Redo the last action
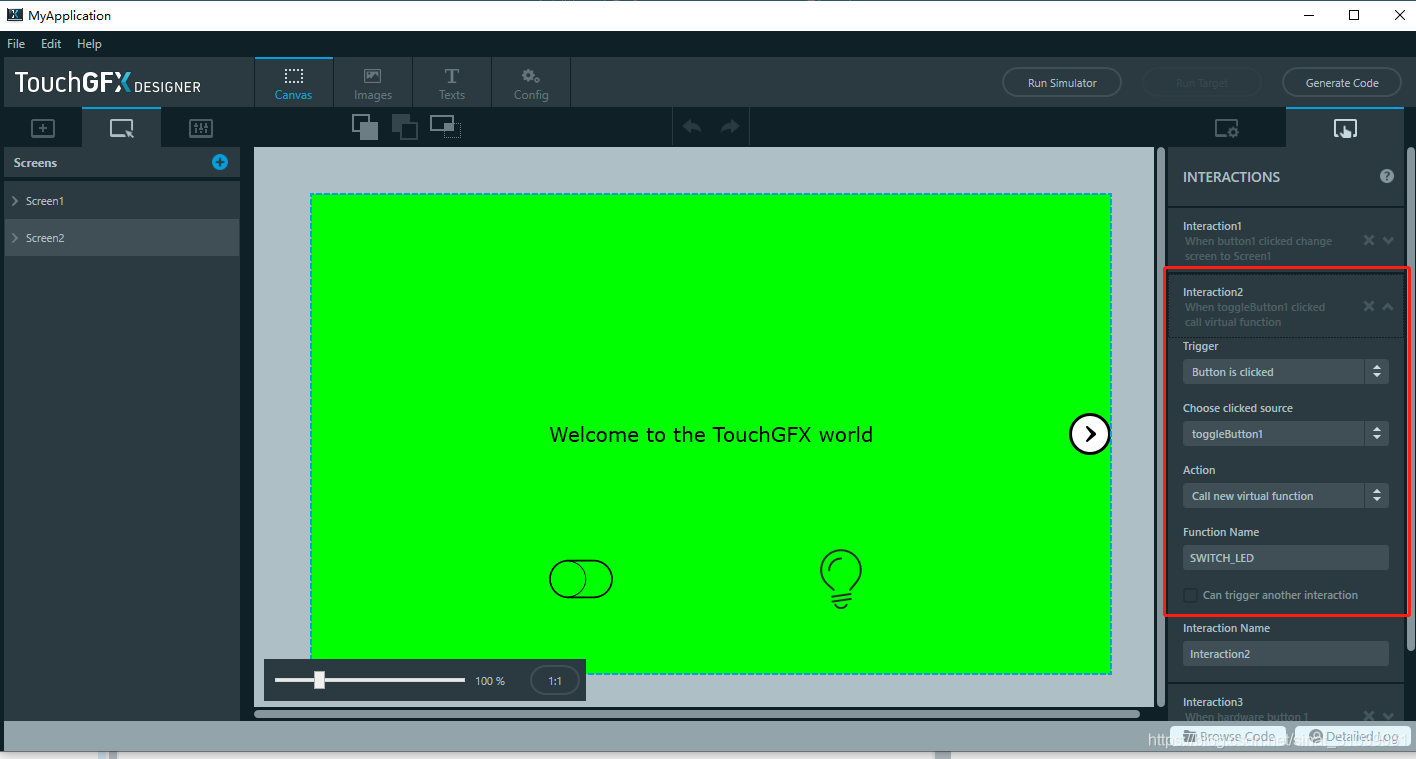The height and width of the screenshot is (759, 1416). pos(730,127)
